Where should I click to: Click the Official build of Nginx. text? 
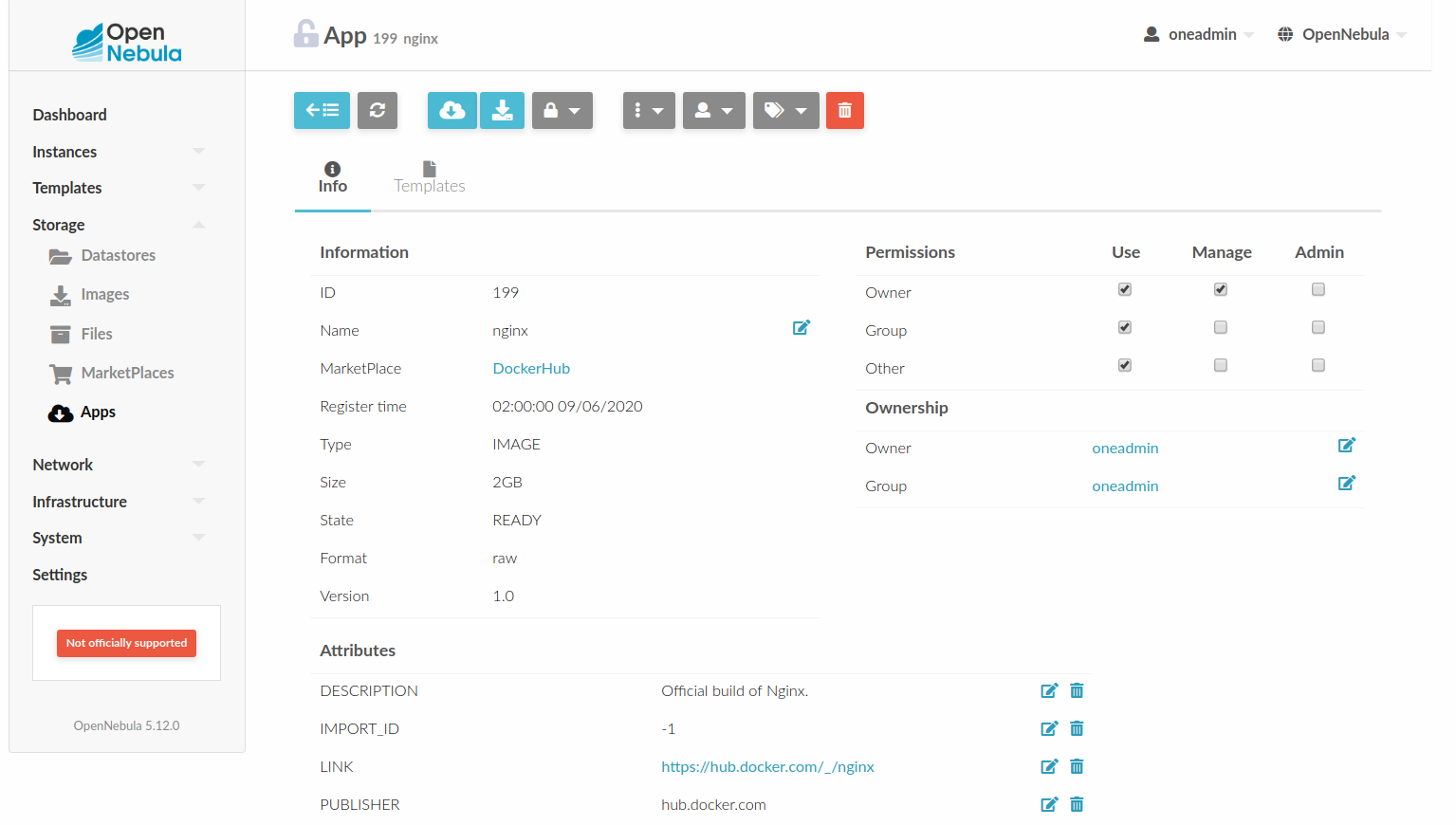tap(735, 690)
